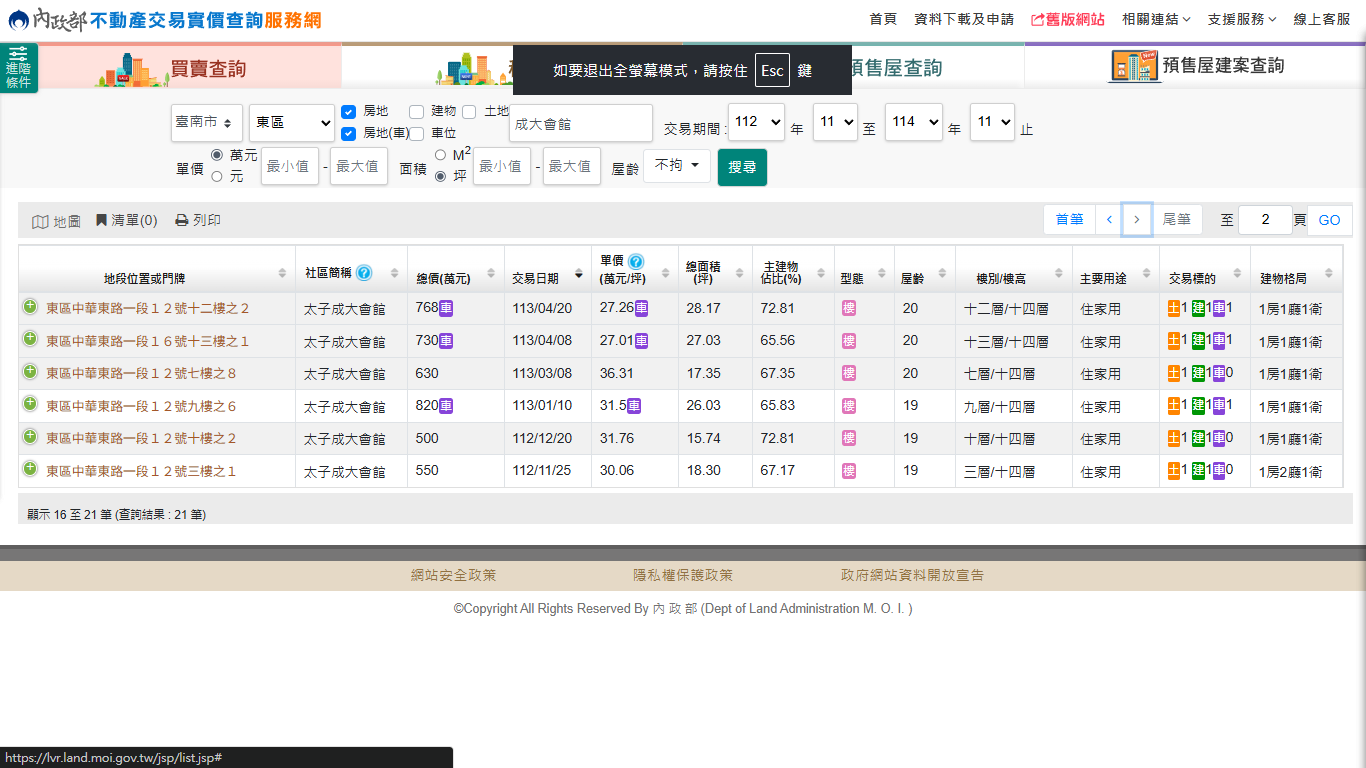Select the 元 unit price radio button
Image resolution: width=1366 pixels, height=768 pixels.
216,177
